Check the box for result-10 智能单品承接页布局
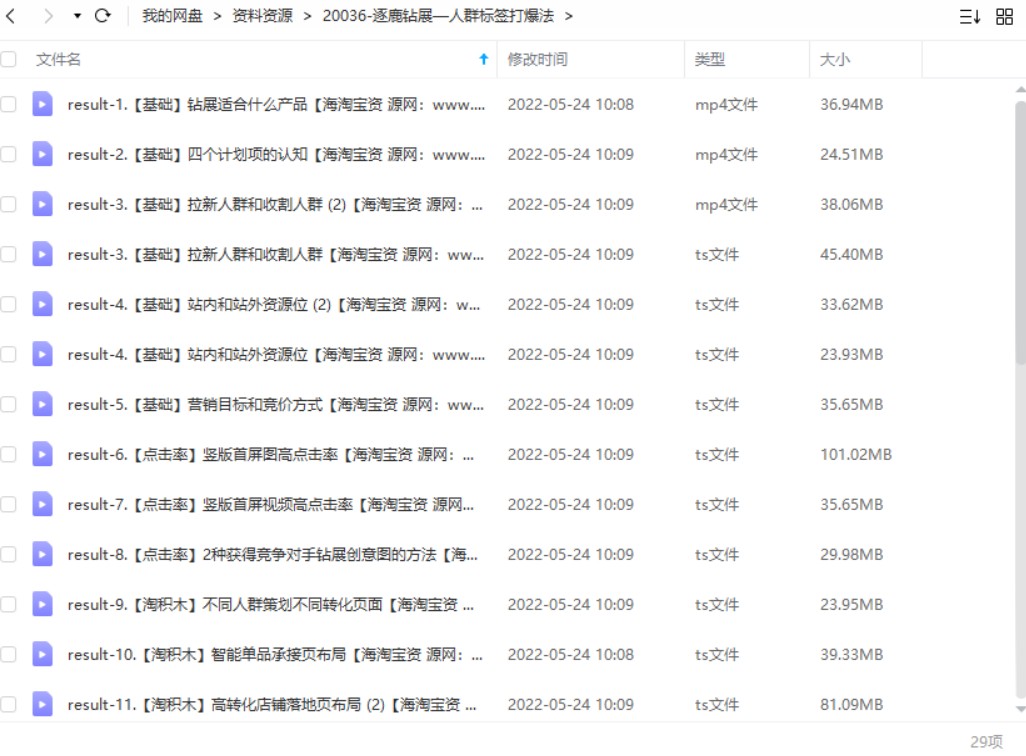Screen dimensions: 1026x756 (9, 655)
